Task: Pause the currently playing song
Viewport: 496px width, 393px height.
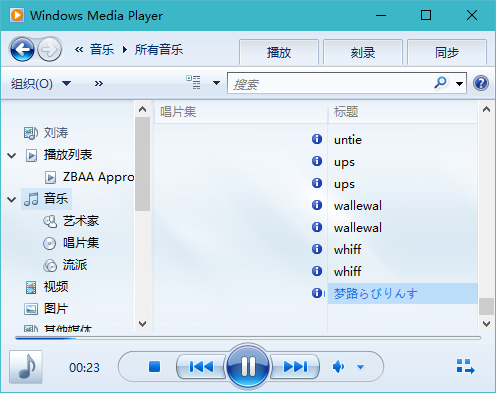Action: 248,366
